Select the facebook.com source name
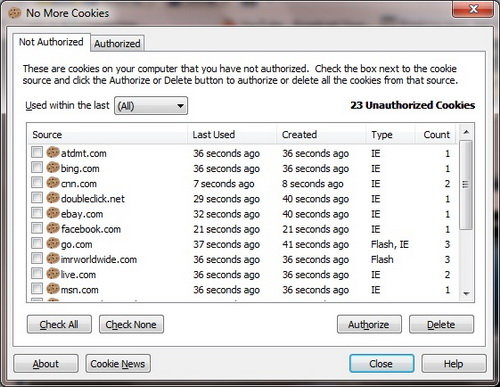 pos(91,229)
